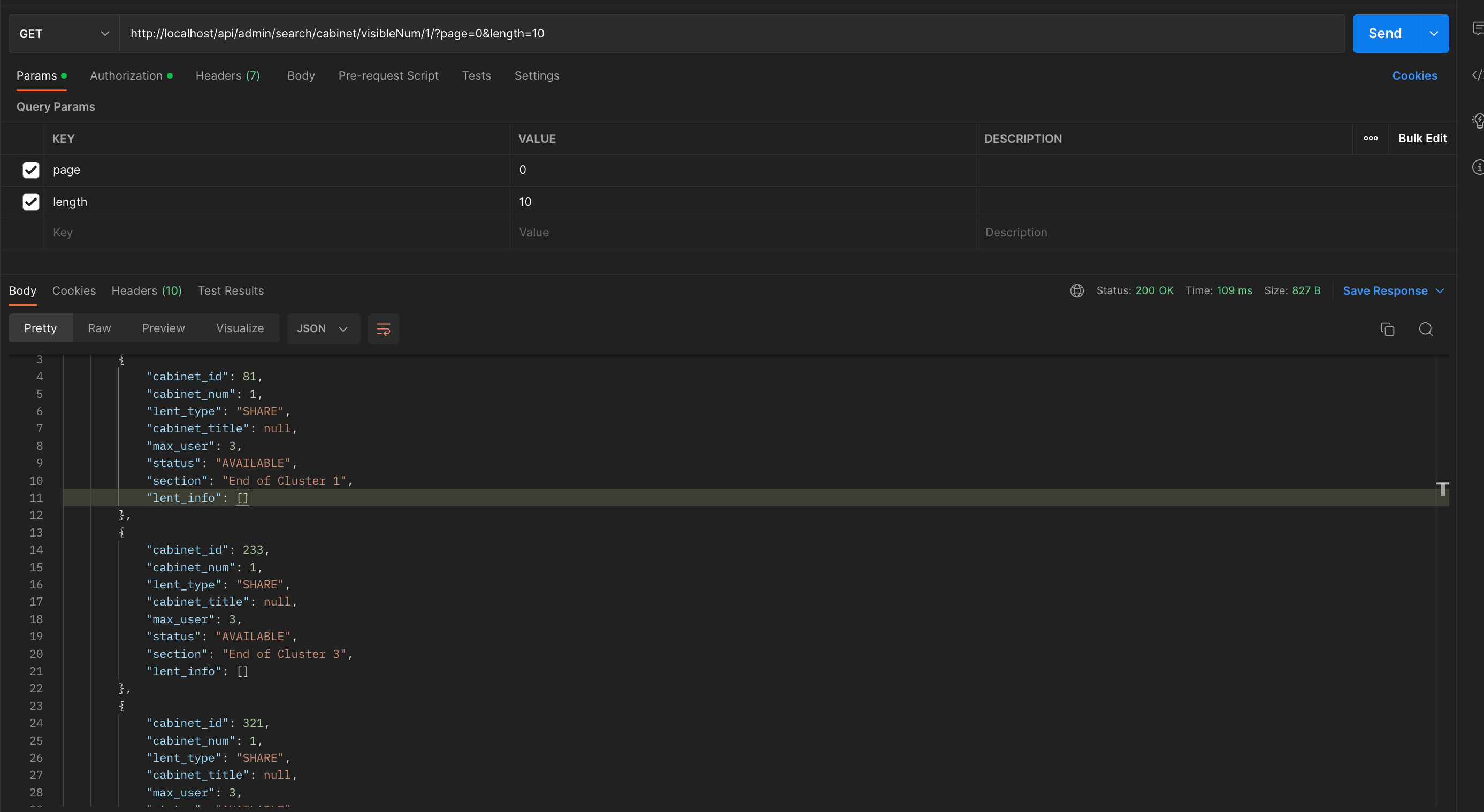The height and width of the screenshot is (812, 1484).
Task: Expand the Save Response dropdown arrow
Action: (1440, 291)
